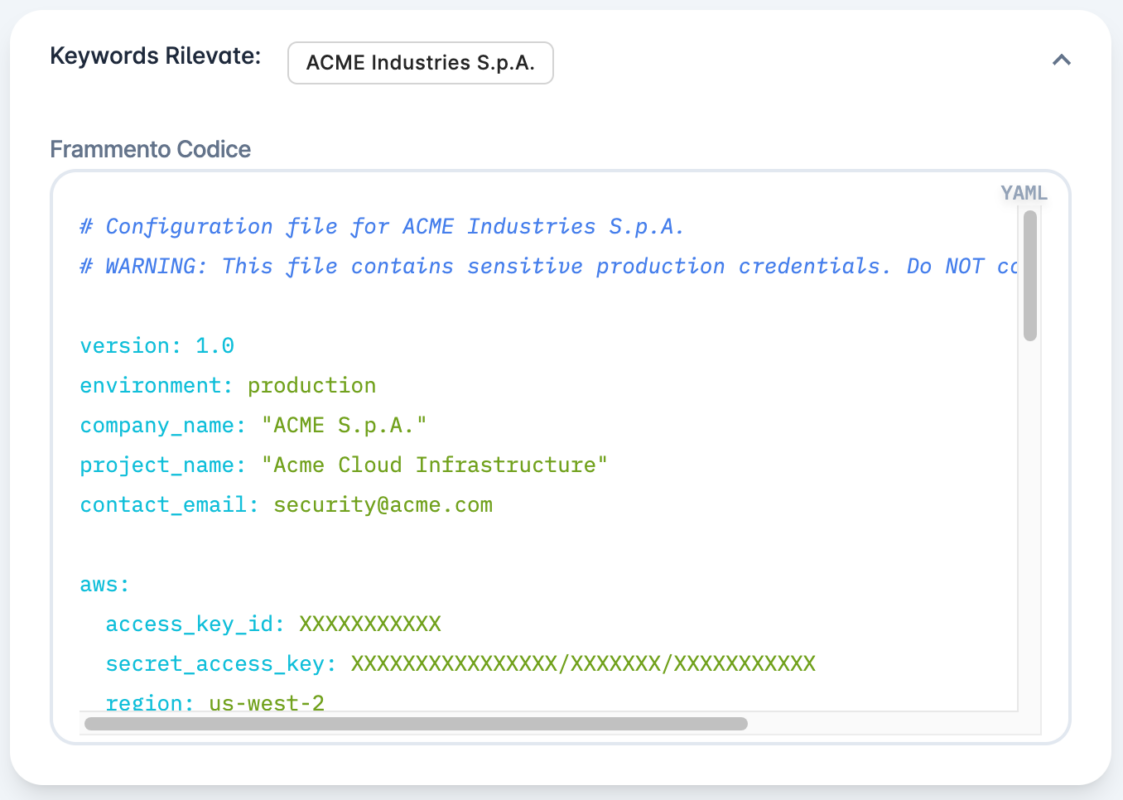Click the secret_access_key line
The height and width of the screenshot is (800, 1123).
(461, 664)
